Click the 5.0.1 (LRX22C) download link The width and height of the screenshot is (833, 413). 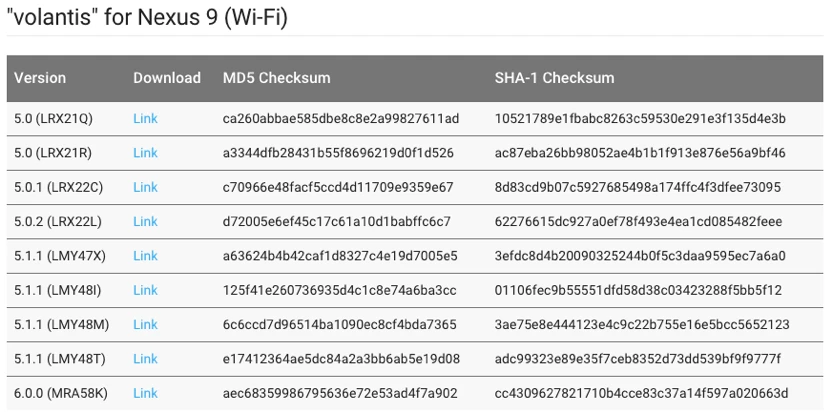click(145, 187)
